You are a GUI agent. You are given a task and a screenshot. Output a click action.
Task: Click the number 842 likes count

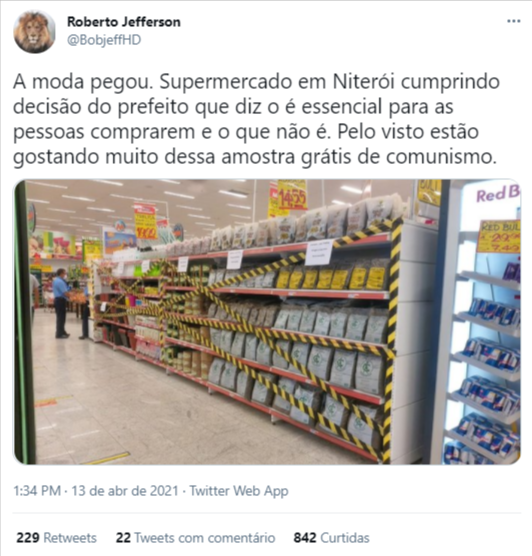pos(305,538)
